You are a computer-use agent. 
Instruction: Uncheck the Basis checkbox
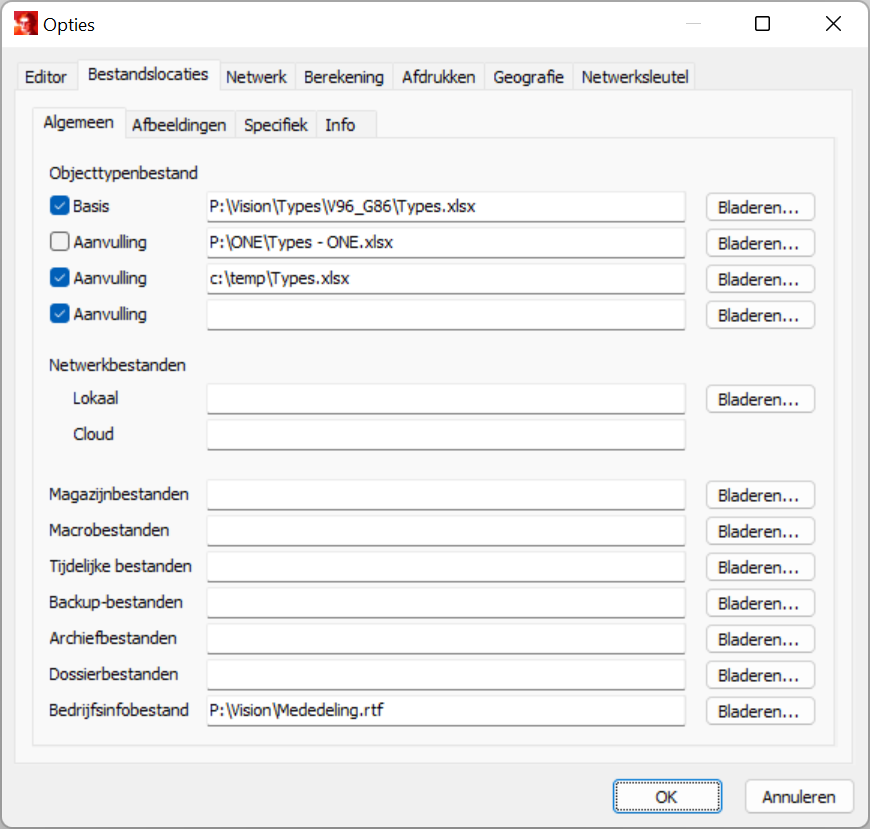59,207
